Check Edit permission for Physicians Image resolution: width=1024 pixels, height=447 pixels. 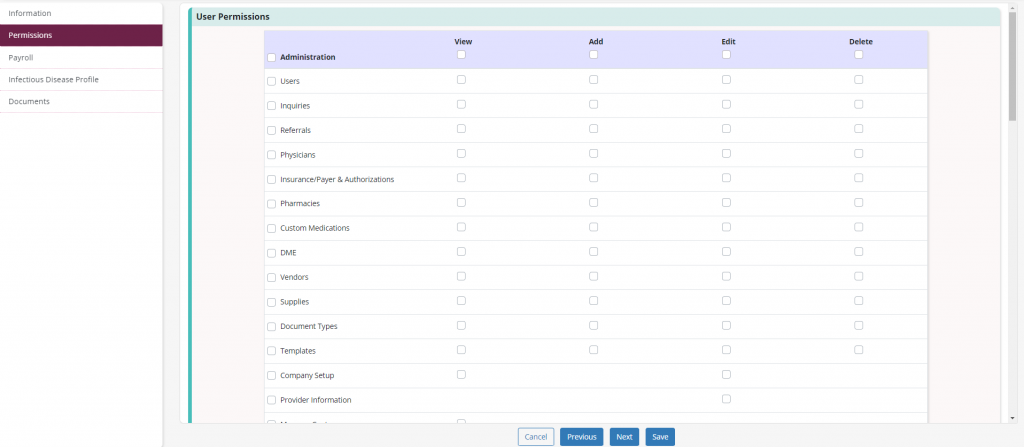[x=726, y=153]
